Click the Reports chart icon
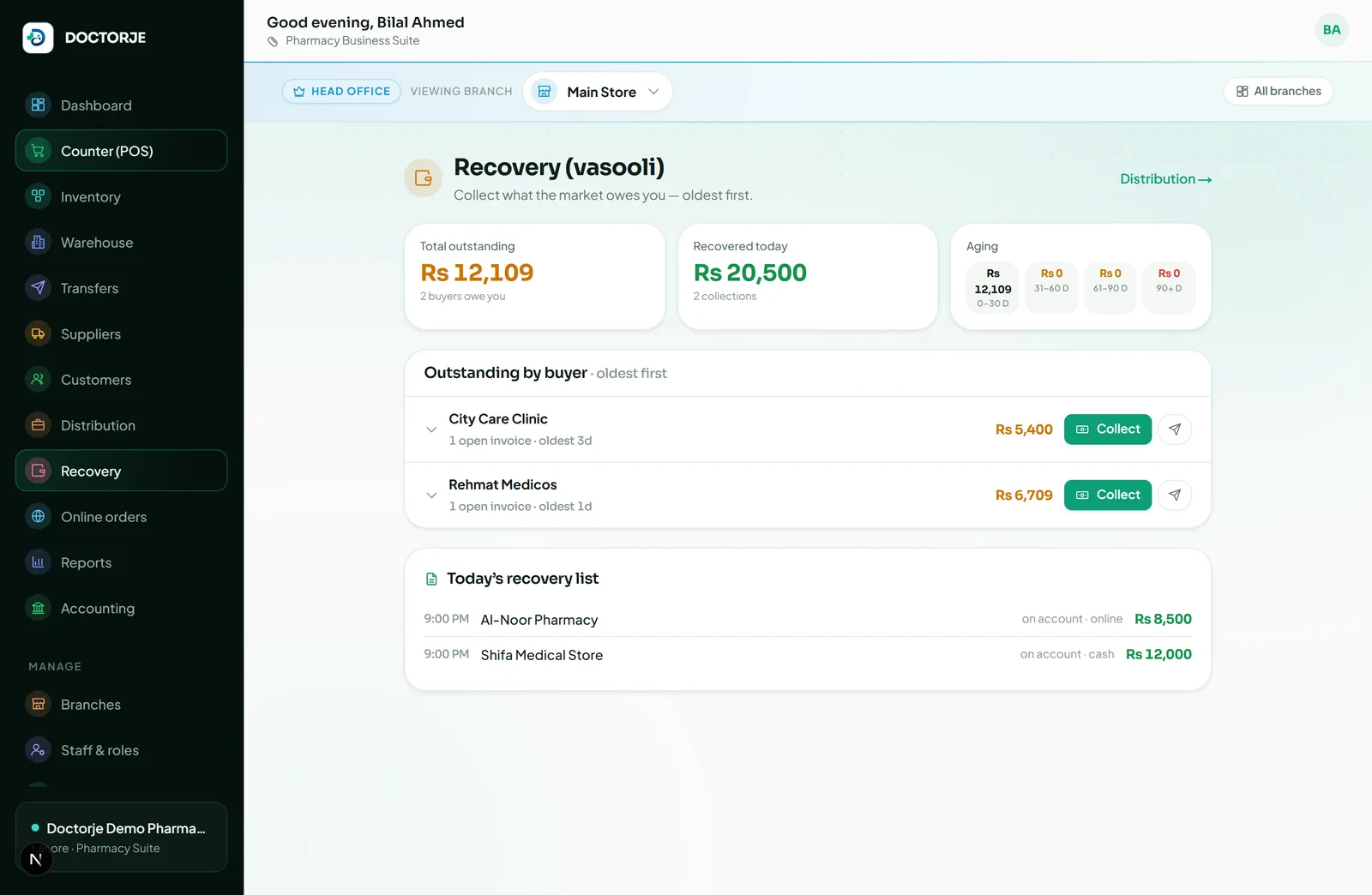 [x=38, y=562]
